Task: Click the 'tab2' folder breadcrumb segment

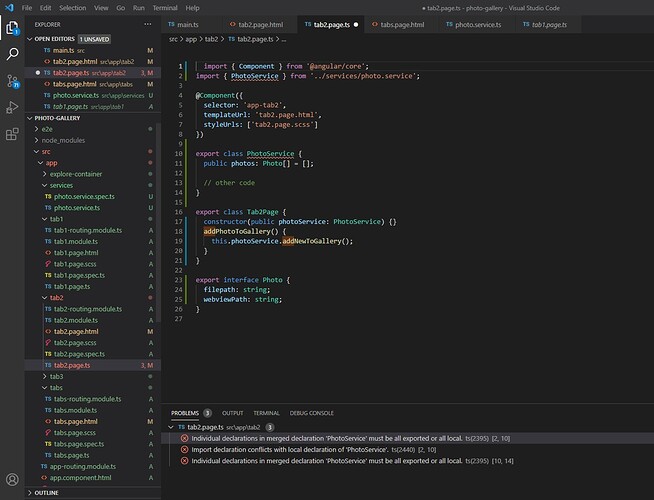Action: click(211, 39)
